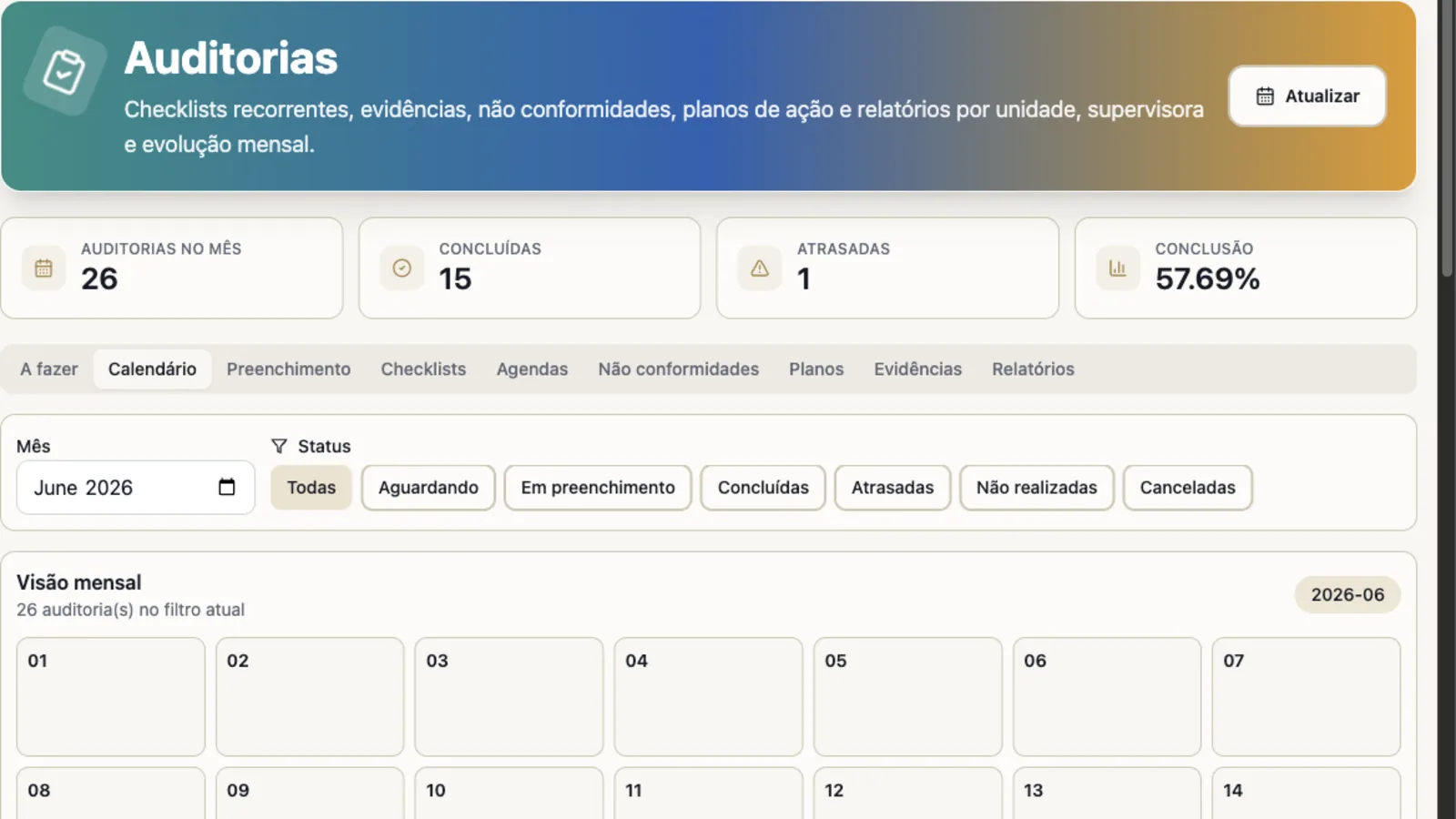The height and width of the screenshot is (819, 1456).
Task: Click the check circle icon in Concluídas card
Action: [402, 268]
